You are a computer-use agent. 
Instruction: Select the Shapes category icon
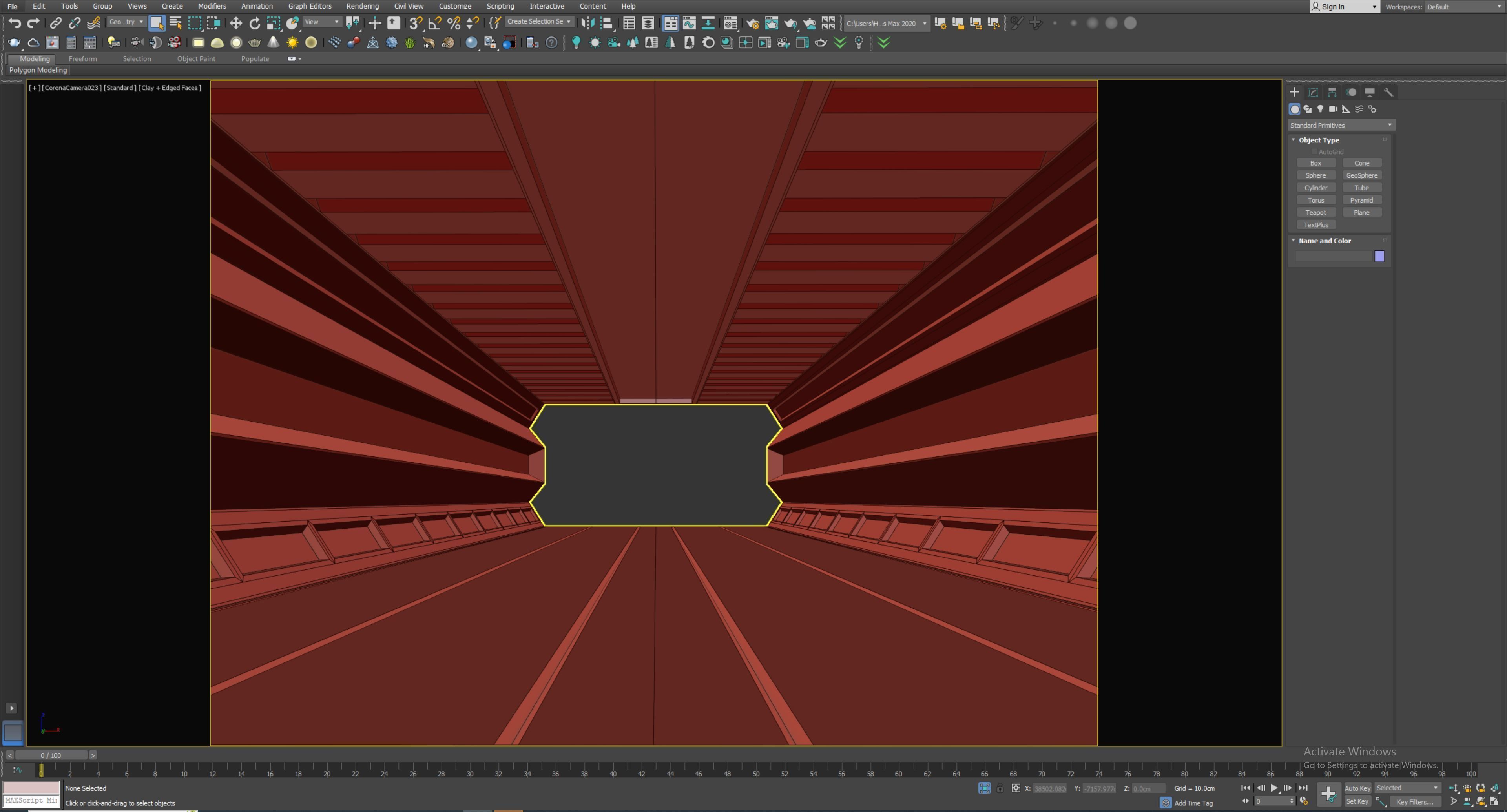[x=1308, y=109]
